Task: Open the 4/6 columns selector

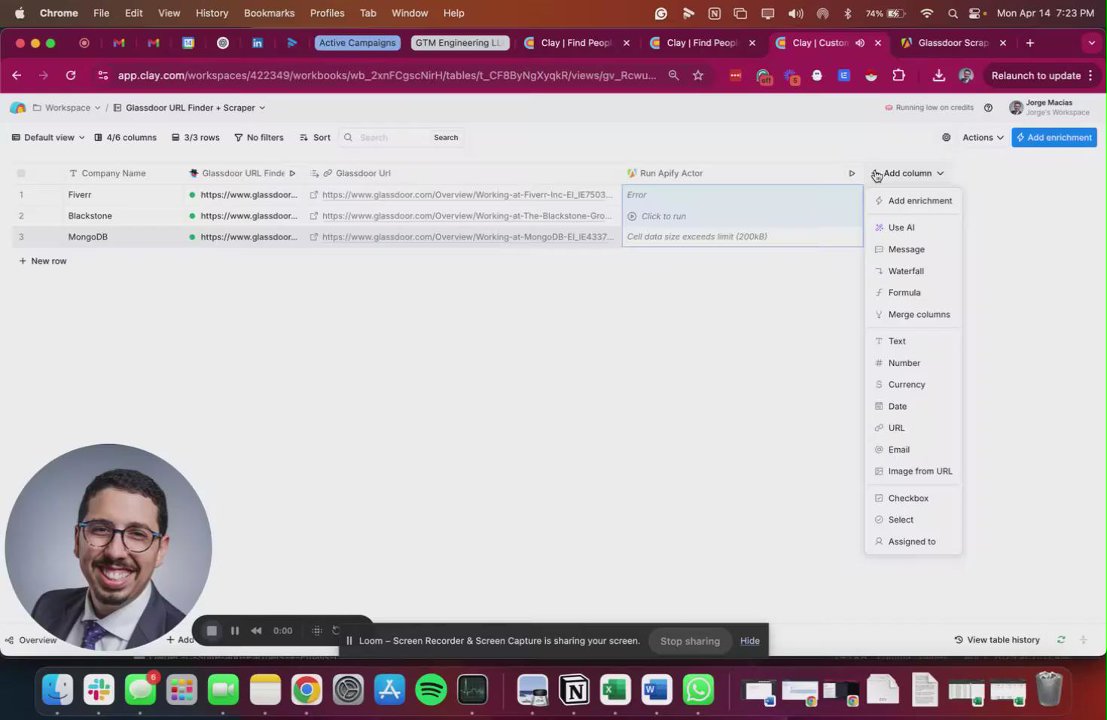Action: [126, 138]
